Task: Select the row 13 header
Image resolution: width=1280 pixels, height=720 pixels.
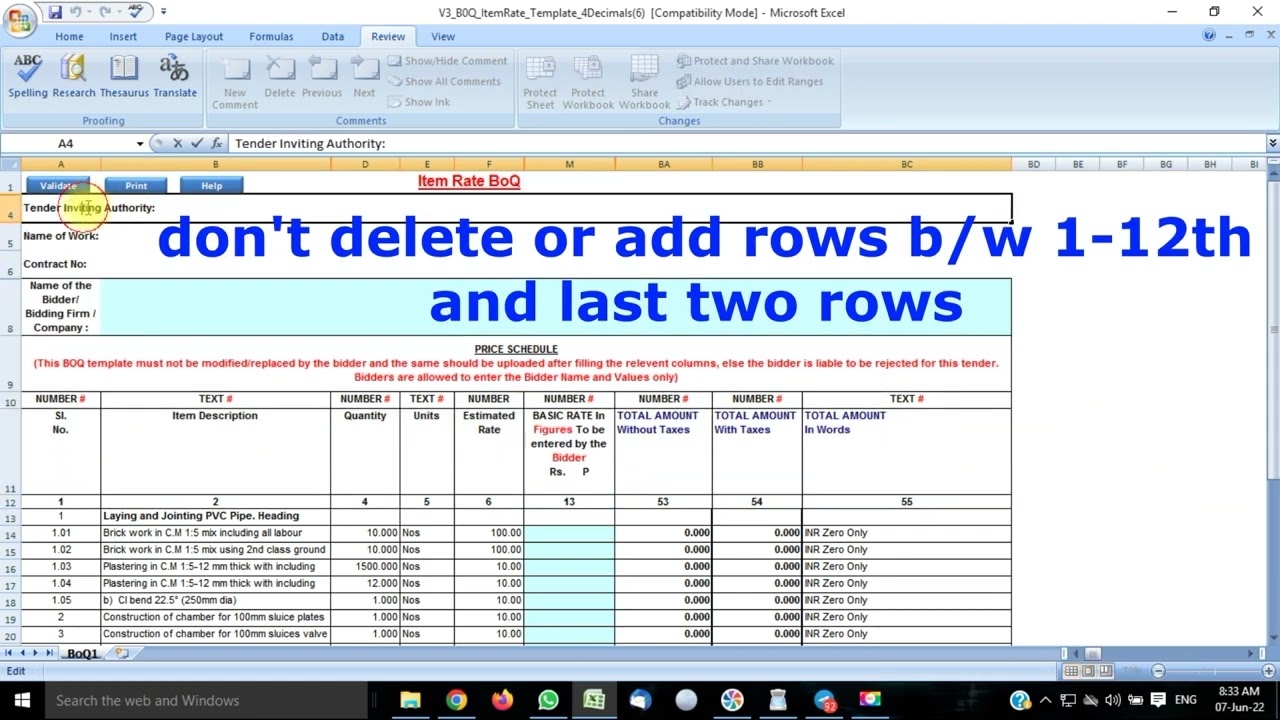Action: click(10, 518)
